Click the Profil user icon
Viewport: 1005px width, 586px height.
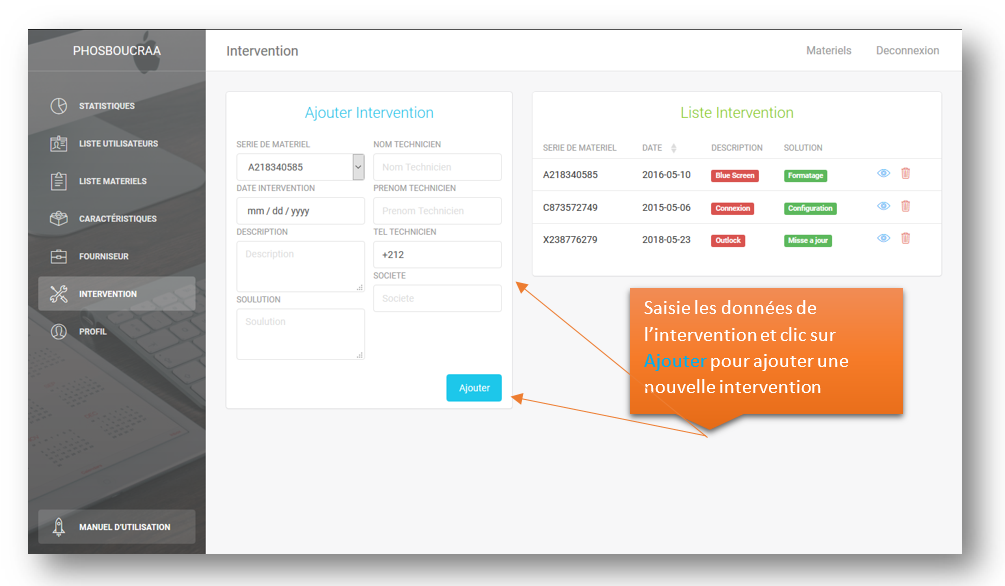tap(59, 331)
